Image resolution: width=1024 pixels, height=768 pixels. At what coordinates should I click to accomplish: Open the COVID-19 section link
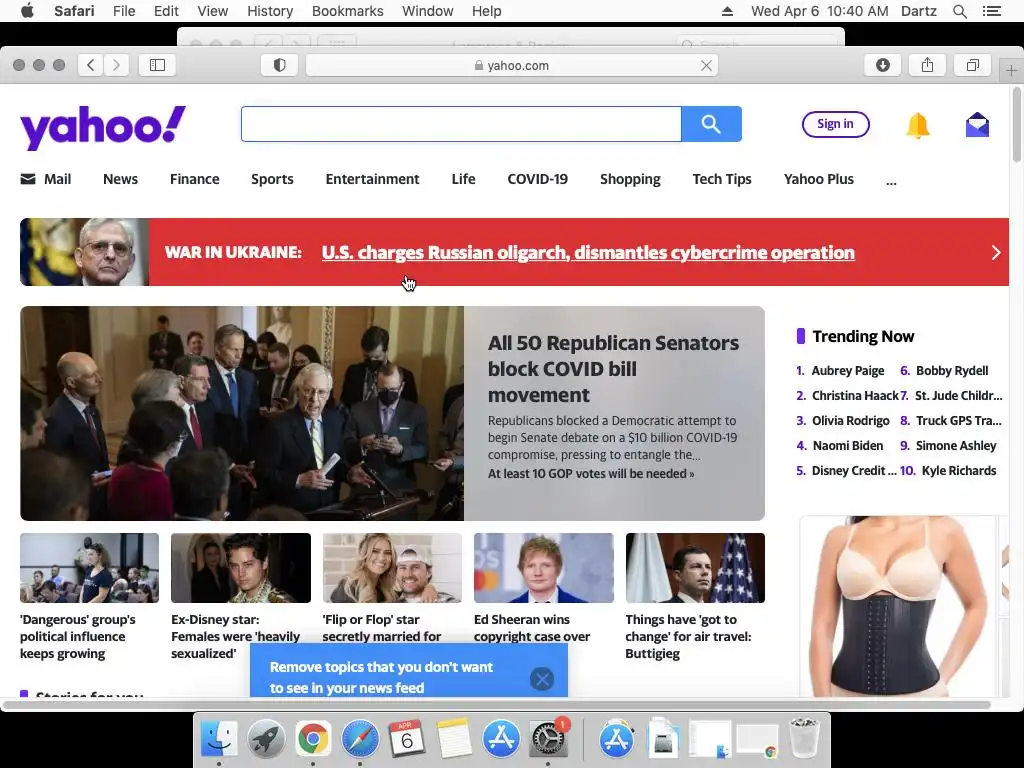[x=537, y=179]
